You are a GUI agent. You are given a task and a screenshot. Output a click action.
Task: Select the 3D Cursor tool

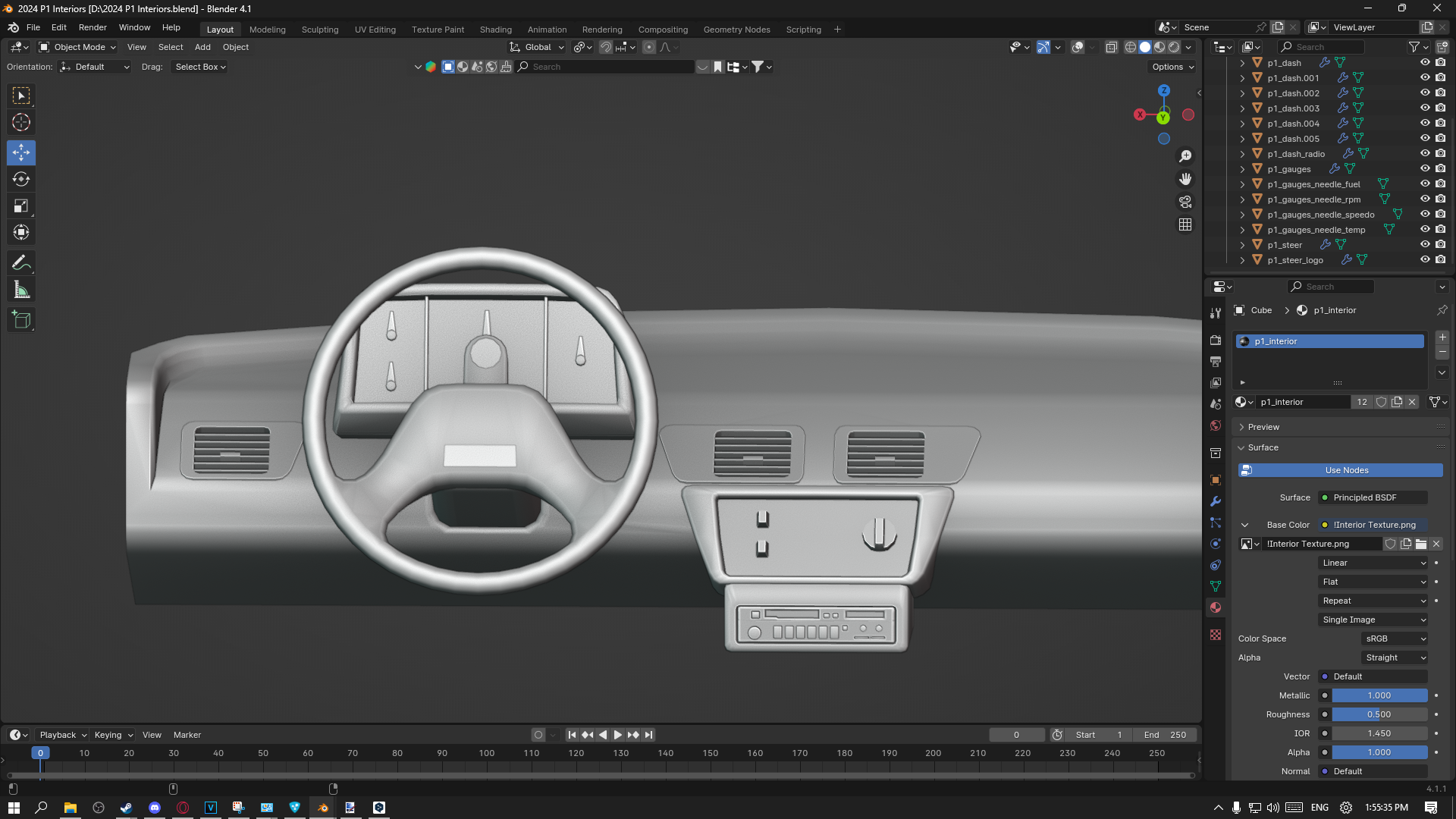click(x=21, y=122)
